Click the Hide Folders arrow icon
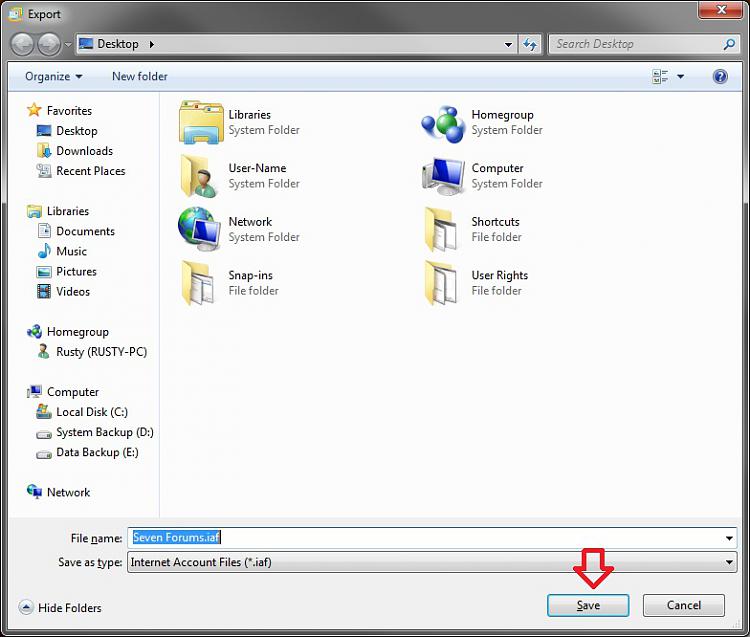The width and height of the screenshot is (750, 637). pyautogui.click(x=26, y=607)
